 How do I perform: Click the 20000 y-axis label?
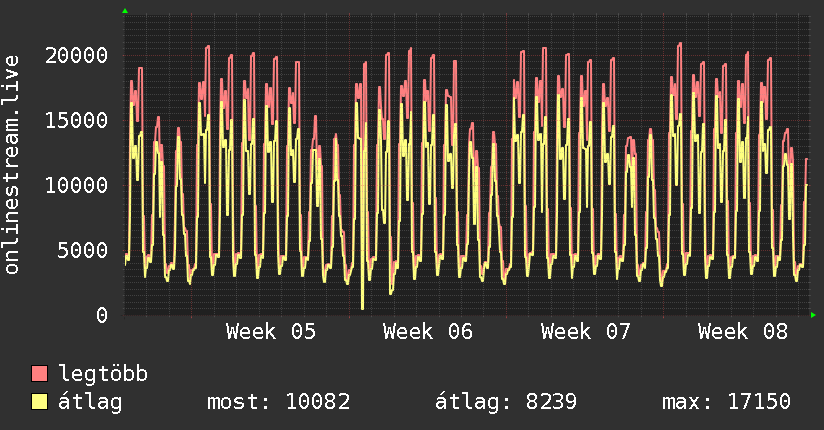click(x=76, y=55)
